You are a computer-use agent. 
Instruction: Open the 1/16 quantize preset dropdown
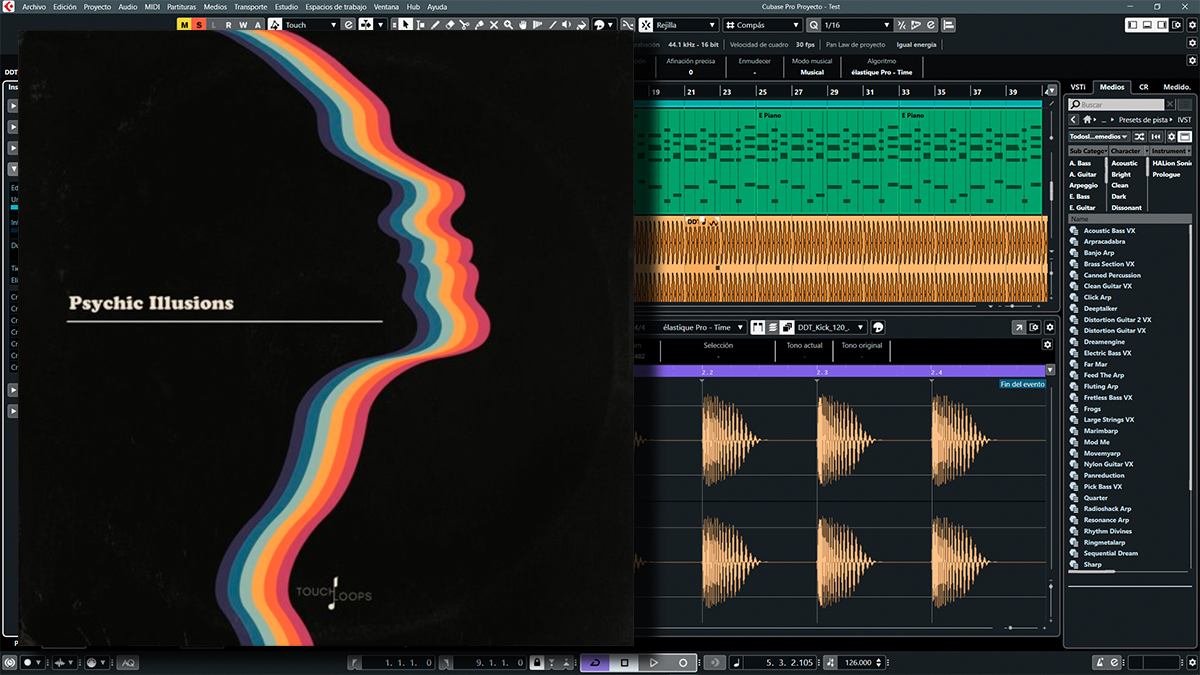coord(856,24)
